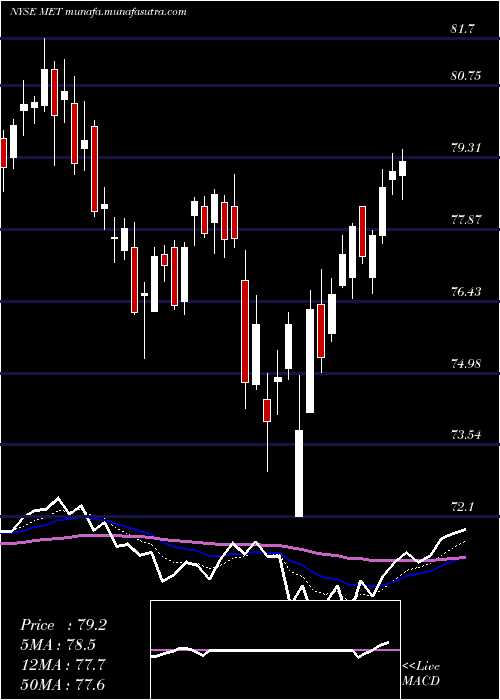
Task: Click the 50MA : 77.6 readout
Action: pos(63,684)
